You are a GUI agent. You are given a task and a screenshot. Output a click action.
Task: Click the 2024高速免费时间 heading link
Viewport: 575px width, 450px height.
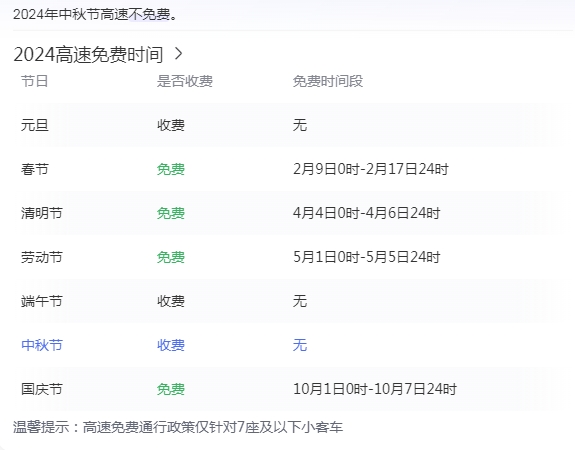(x=88, y=54)
